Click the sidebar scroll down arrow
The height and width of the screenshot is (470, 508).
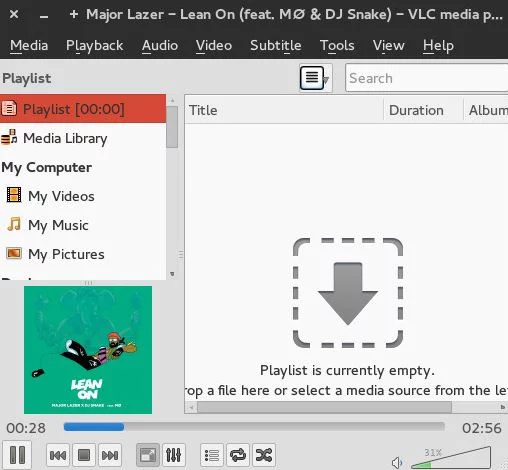[x=172, y=274]
